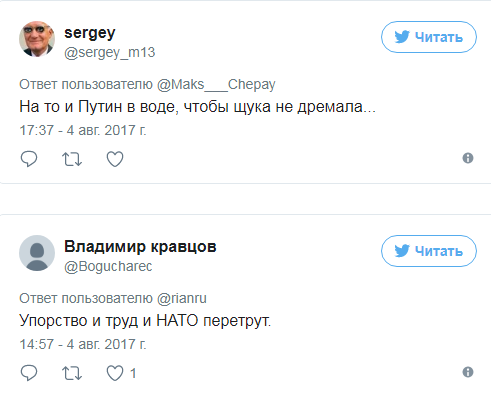Open the @Maks___Chepay mention link

click(216, 85)
